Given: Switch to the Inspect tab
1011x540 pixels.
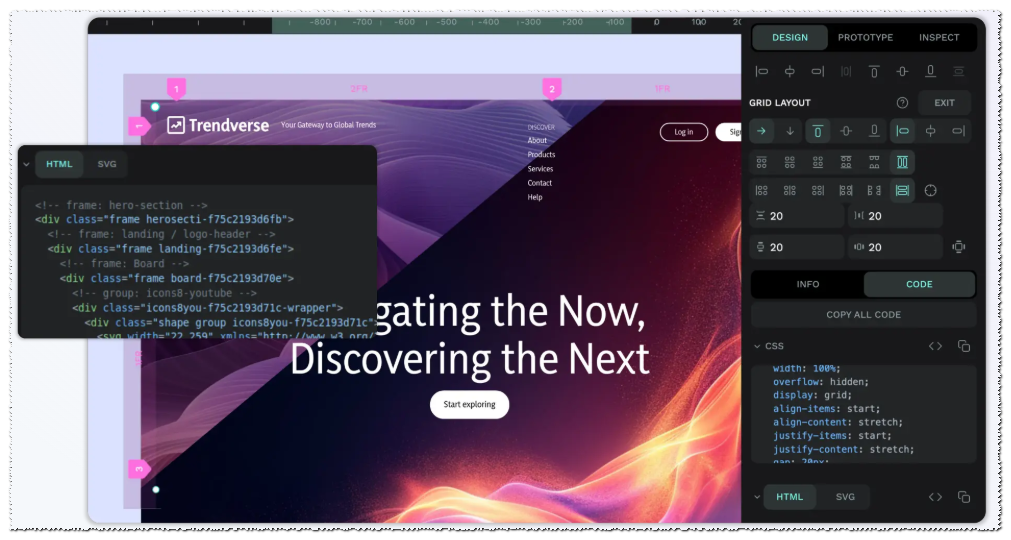Looking at the screenshot, I should pyautogui.click(x=939, y=37).
